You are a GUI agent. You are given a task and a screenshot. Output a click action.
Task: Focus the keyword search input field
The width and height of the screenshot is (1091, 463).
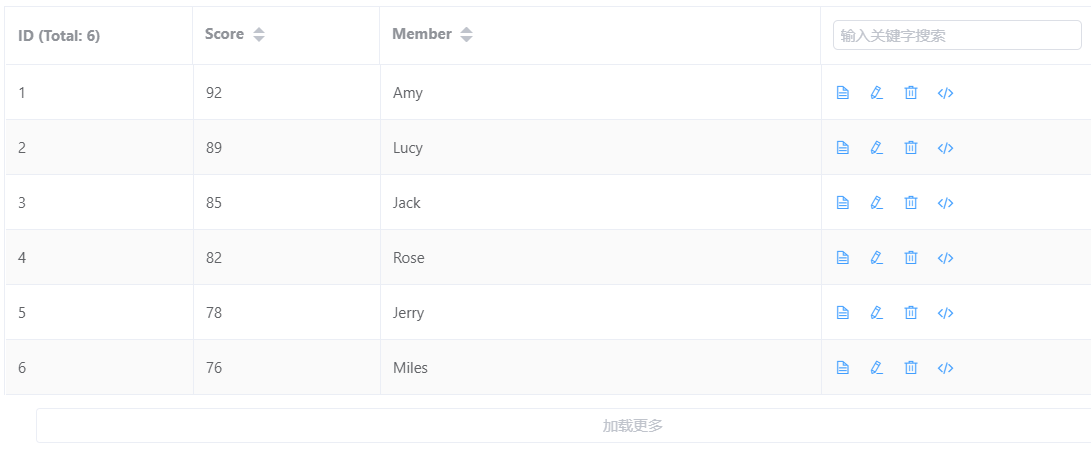(x=956, y=36)
